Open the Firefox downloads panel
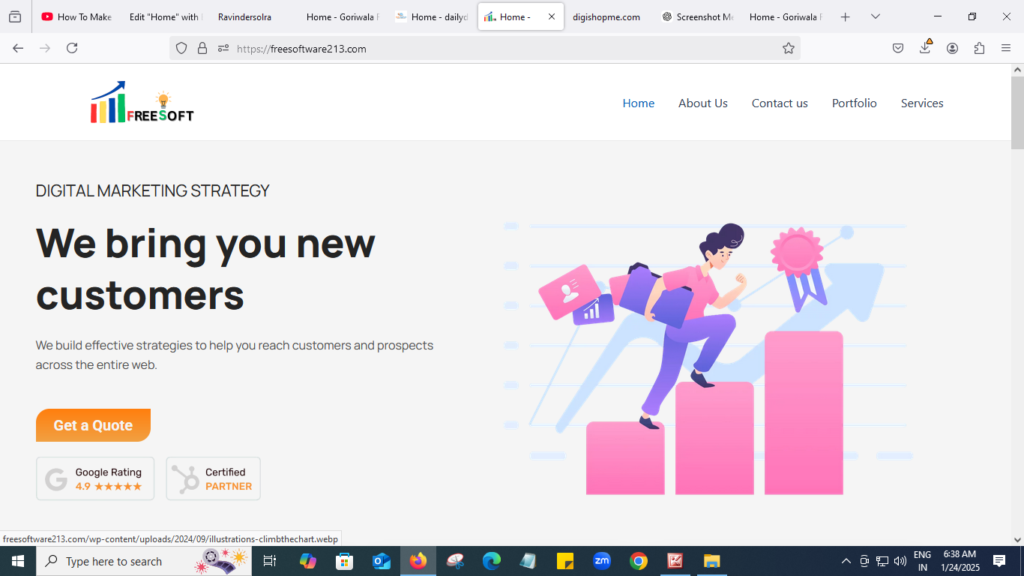 coord(925,48)
